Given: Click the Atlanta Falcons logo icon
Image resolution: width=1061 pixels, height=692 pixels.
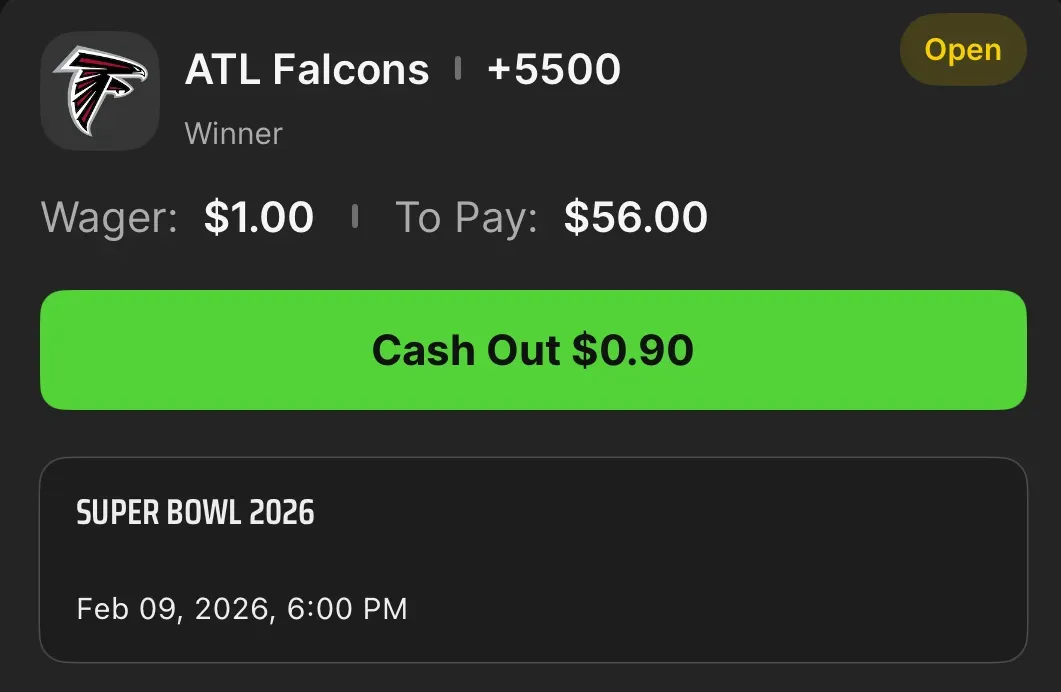Looking at the screenshot, I should pos(100,91).
